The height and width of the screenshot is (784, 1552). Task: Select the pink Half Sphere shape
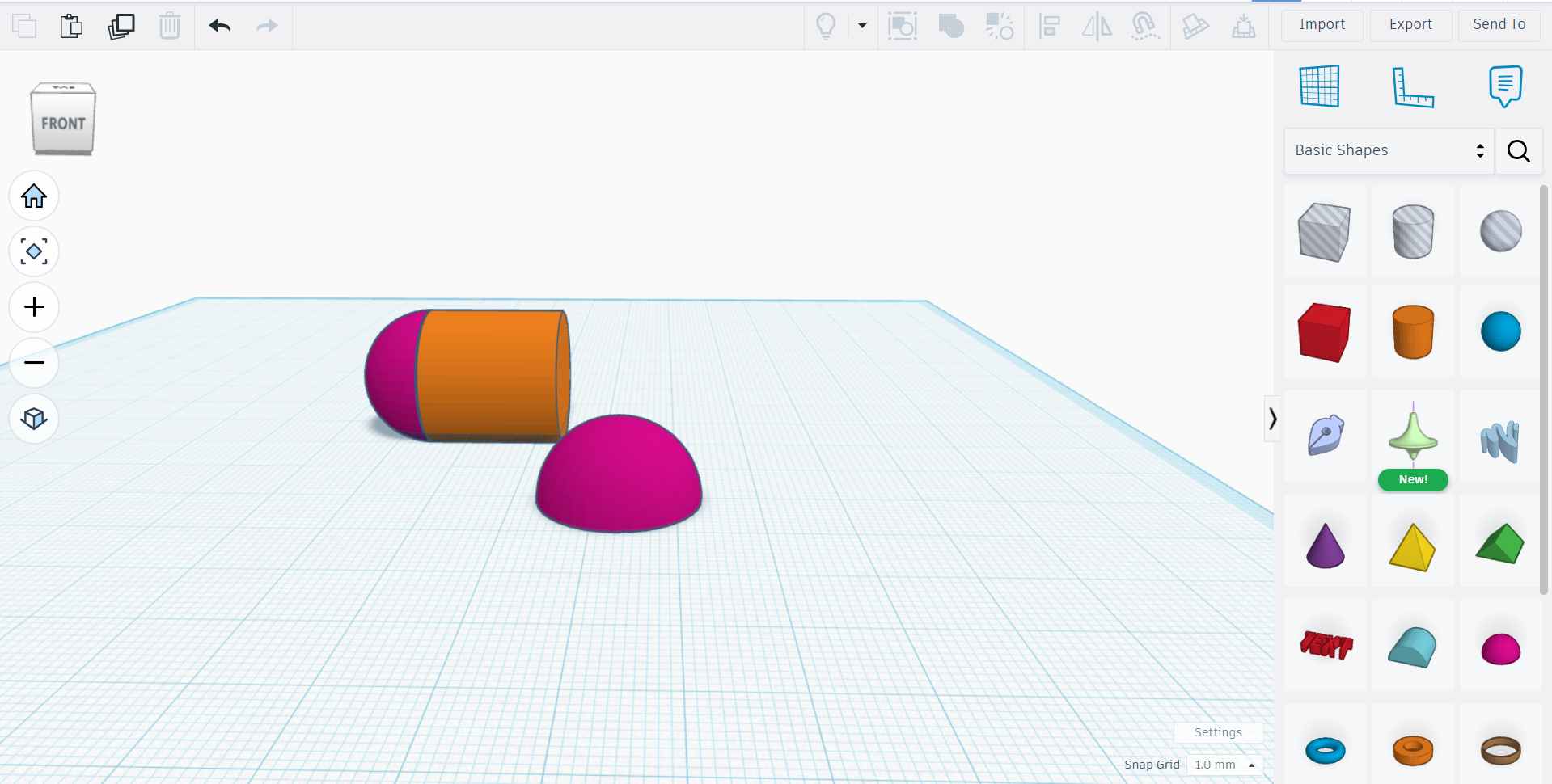1501,648
